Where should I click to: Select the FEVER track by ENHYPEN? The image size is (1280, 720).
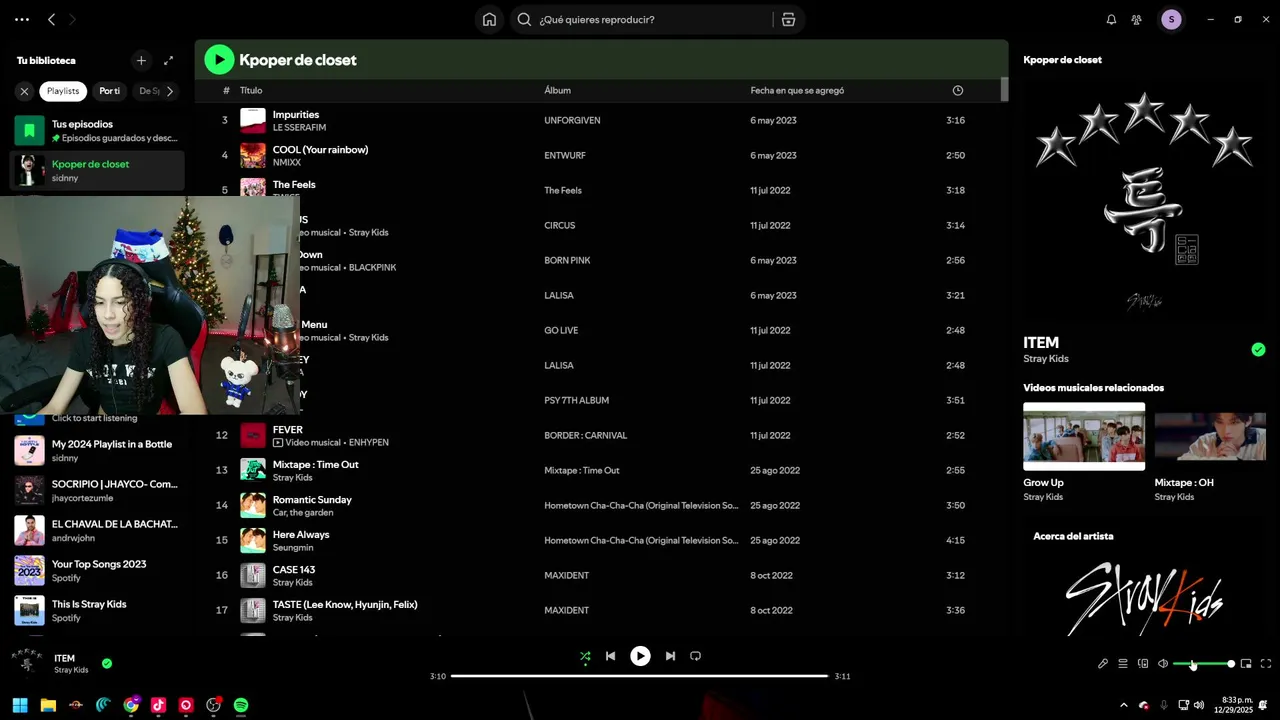pyautogui.click(x=600, y=435)
